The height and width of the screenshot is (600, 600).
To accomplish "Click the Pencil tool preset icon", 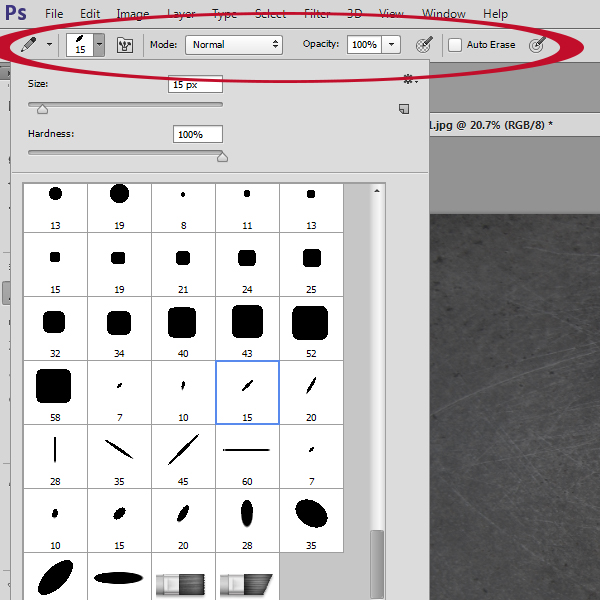I will pyautogui.click(x=29, y=45).
